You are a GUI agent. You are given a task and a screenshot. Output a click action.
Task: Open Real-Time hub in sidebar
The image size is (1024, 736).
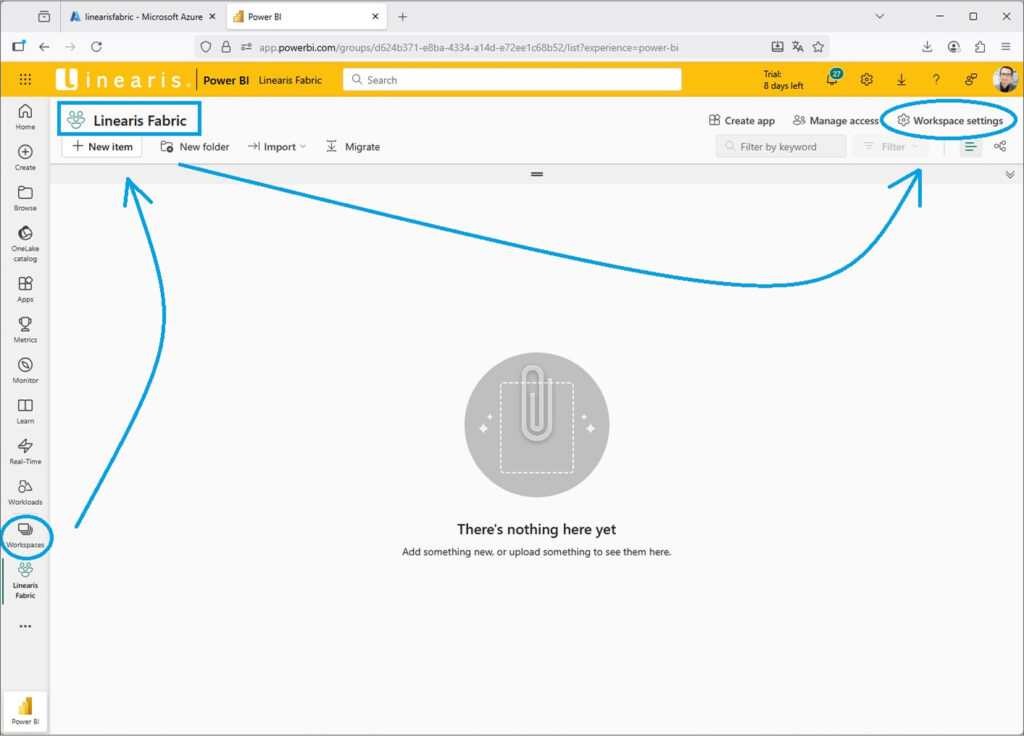click(x=25, y=451)
